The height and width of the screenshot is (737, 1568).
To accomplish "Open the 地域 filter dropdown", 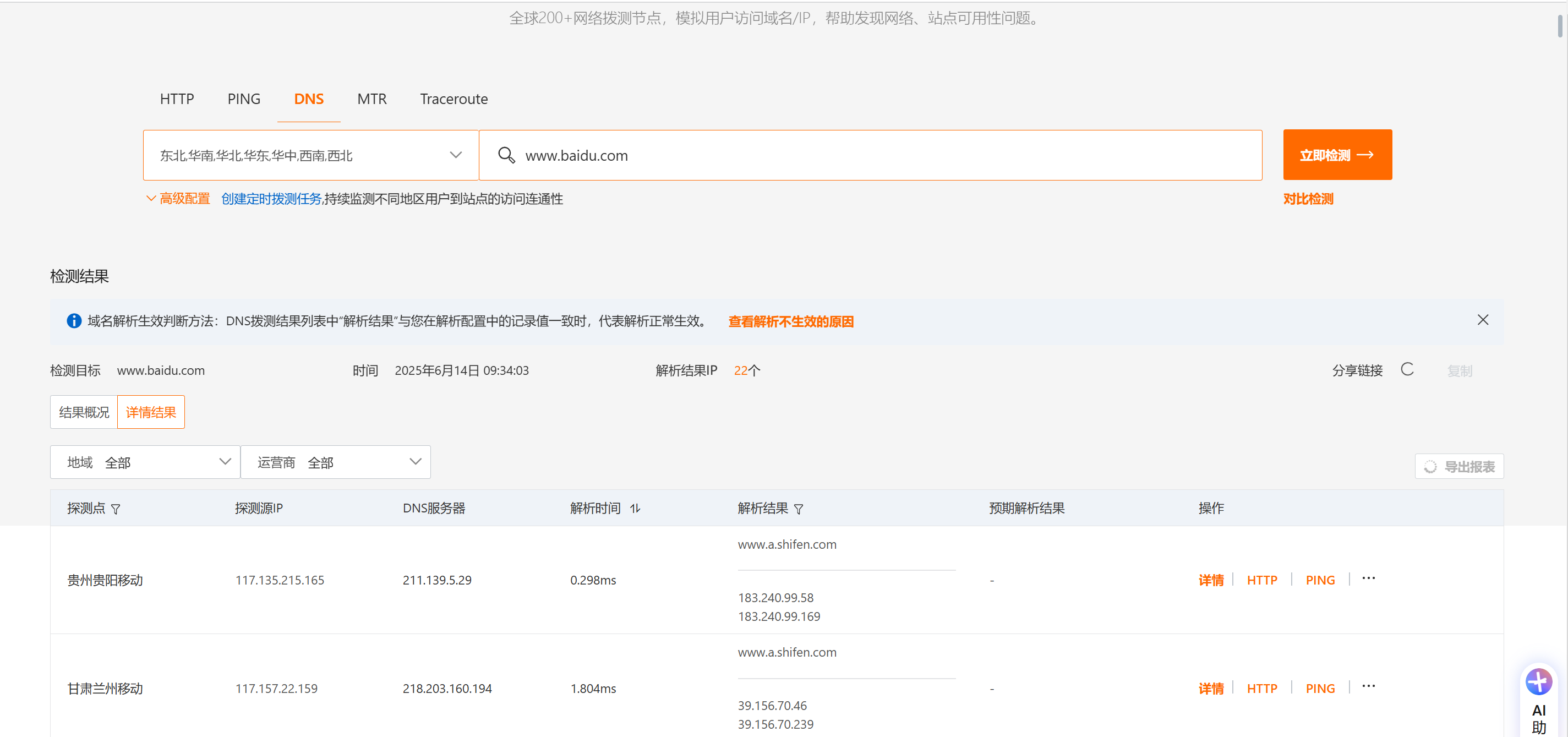I will [x=145, y=462].
